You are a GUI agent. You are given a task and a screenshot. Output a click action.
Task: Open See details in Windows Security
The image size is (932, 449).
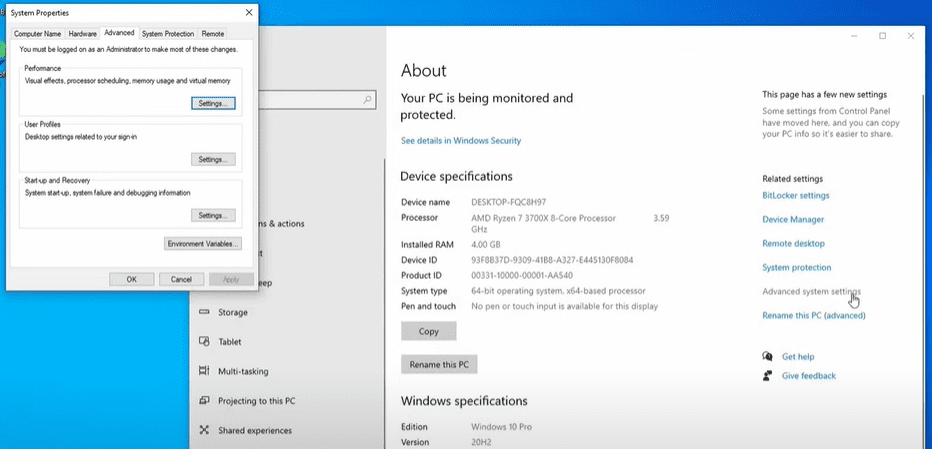[x=461, y=141]
